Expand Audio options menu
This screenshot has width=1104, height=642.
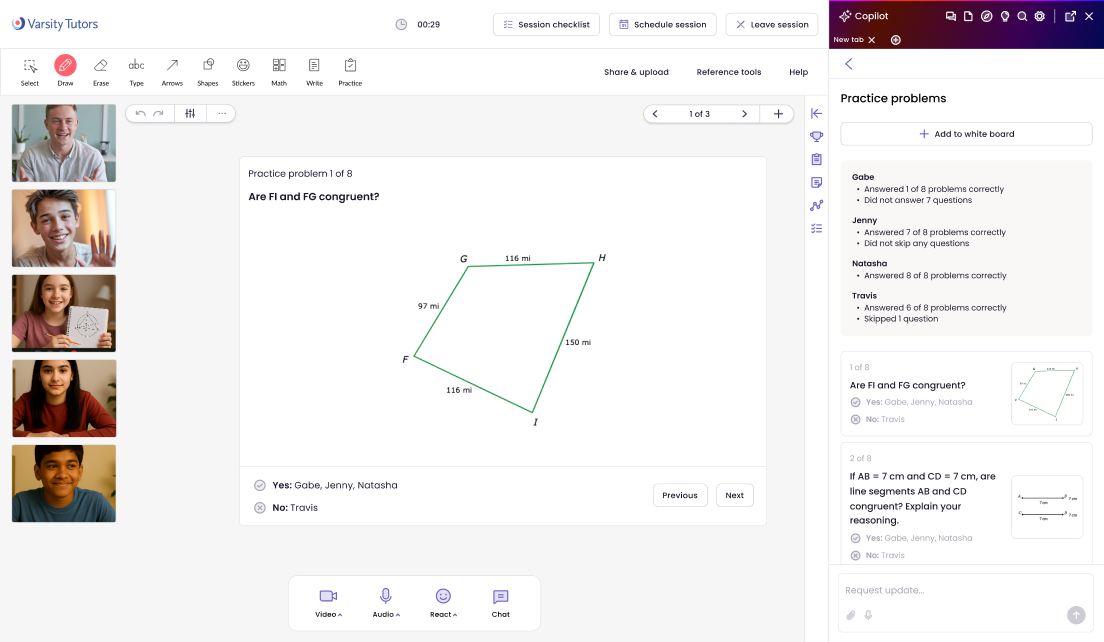(385, 602)
